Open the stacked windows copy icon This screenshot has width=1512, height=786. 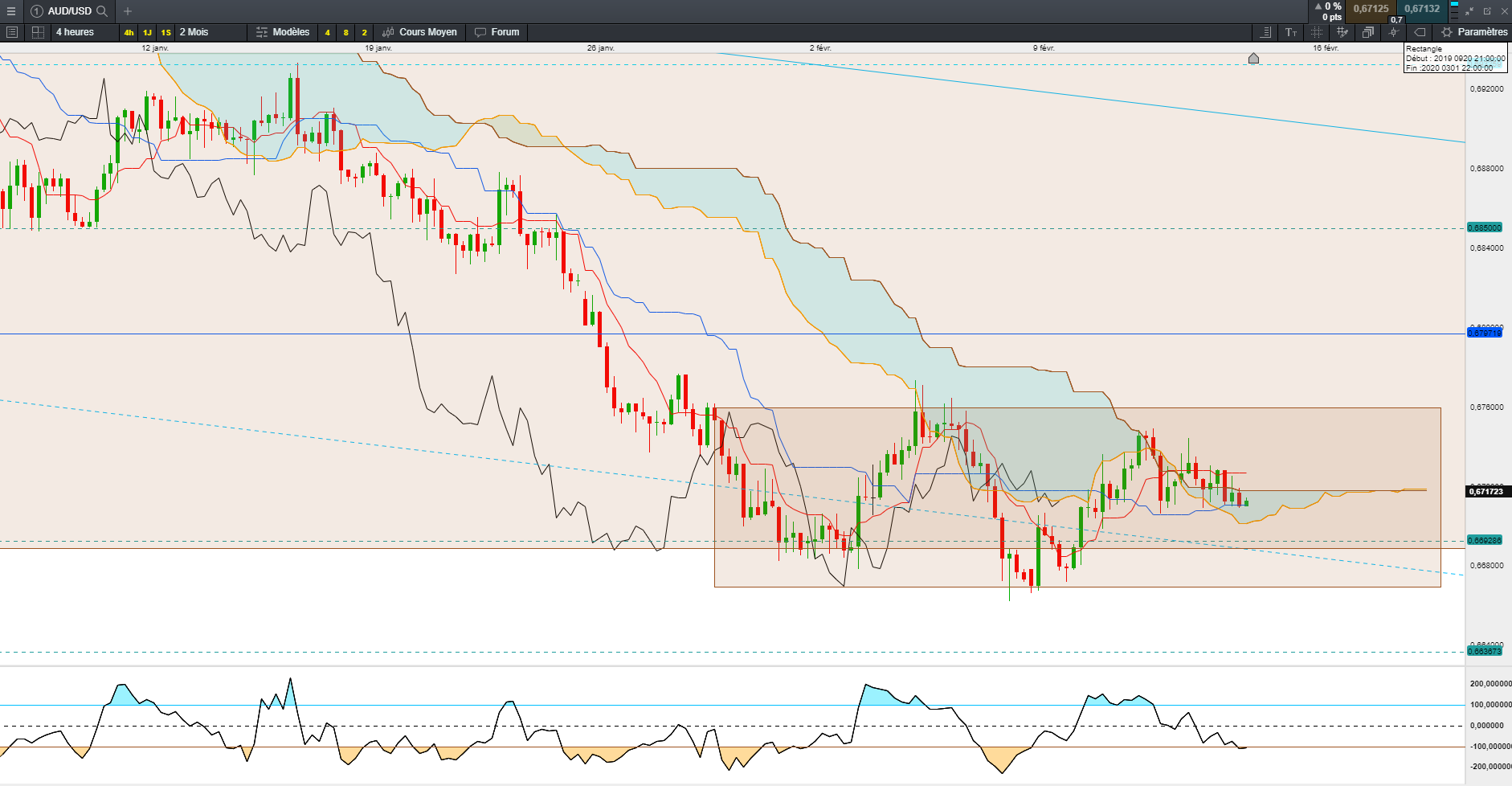pyautogui.click(x=1368, y=32)
